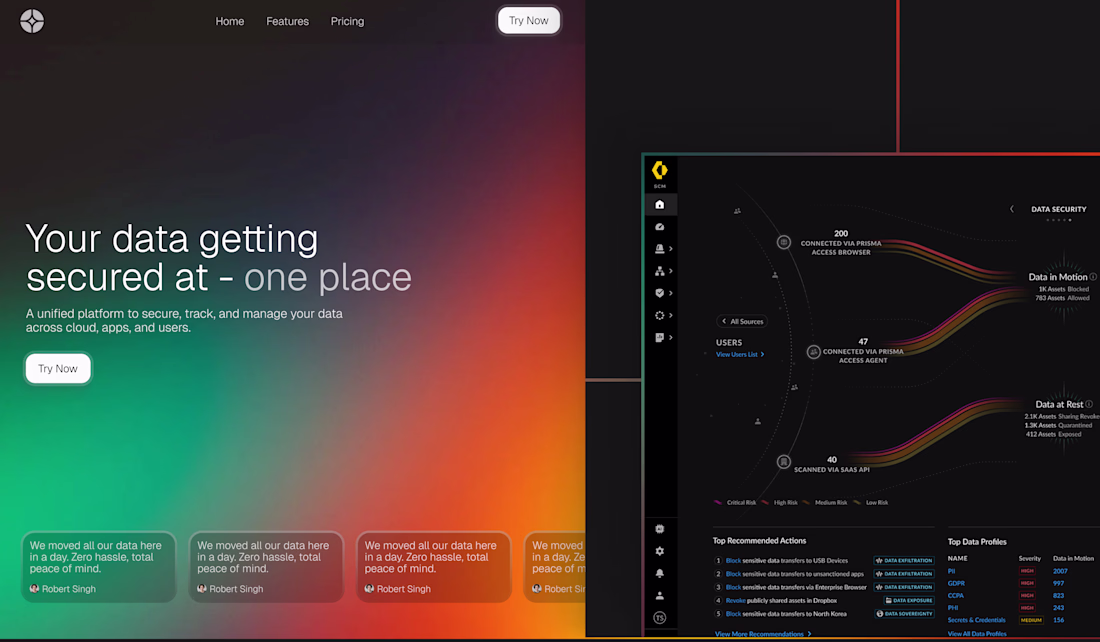Click the Prisma Access Browser node icon

point(784,242)
